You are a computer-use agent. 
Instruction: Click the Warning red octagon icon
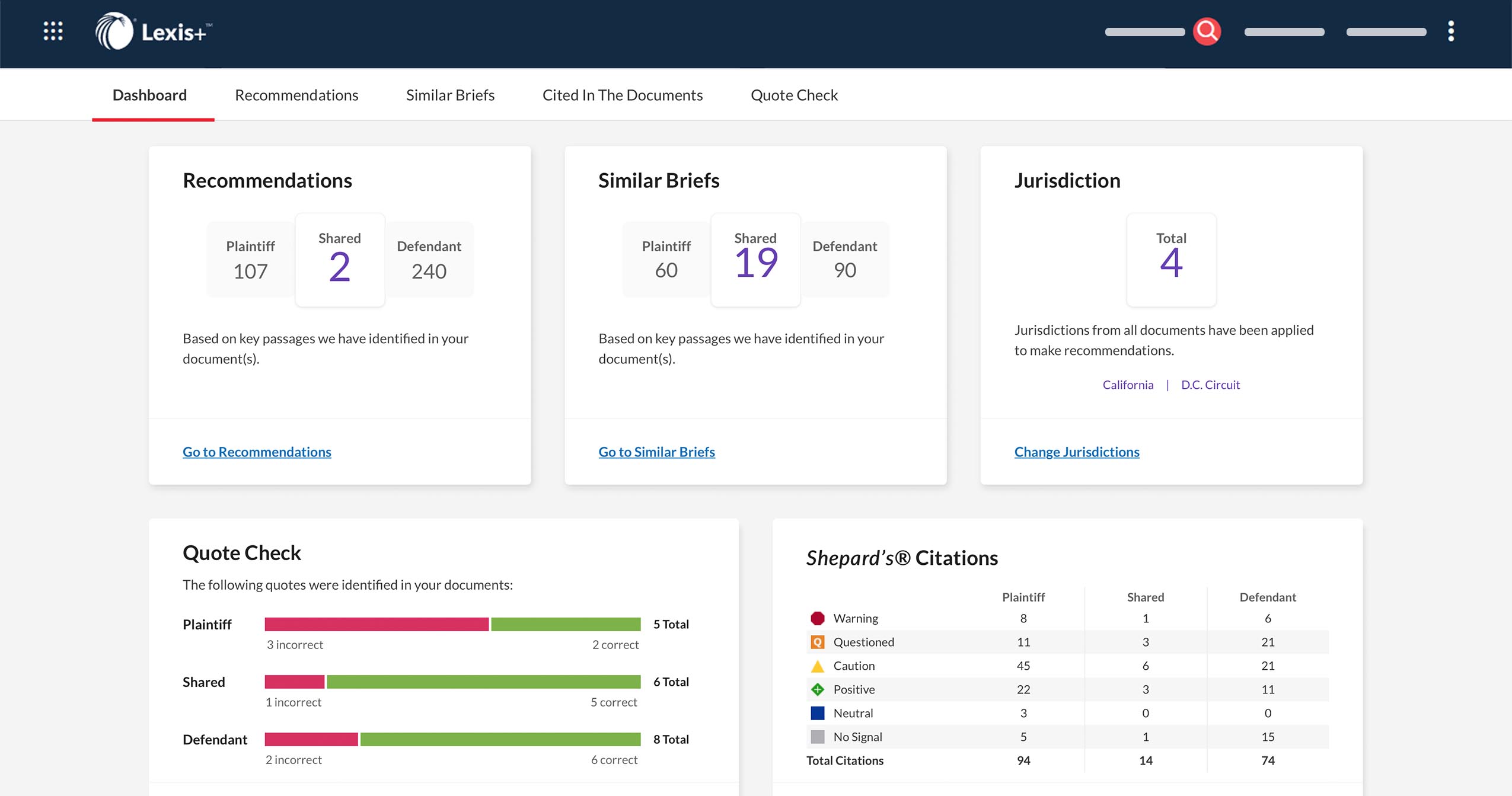click(x=818, y=618)
